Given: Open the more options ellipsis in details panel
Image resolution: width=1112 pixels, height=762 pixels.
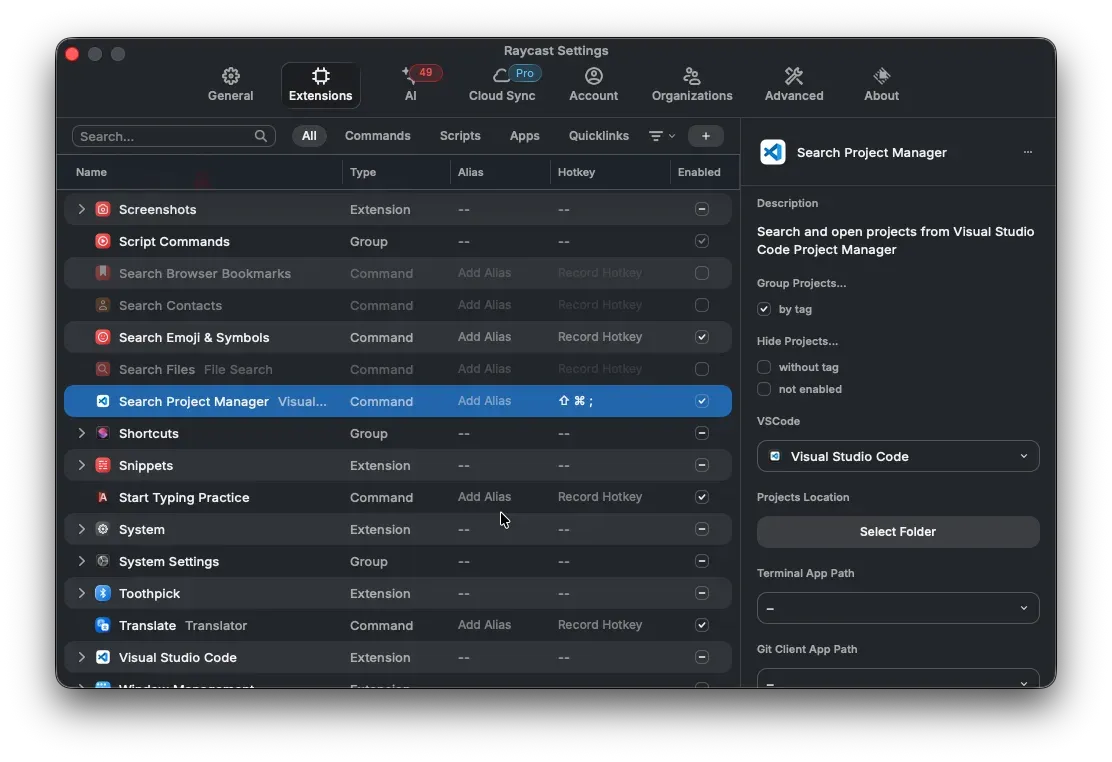Looking at the screenshot, I should [1028, 152].
